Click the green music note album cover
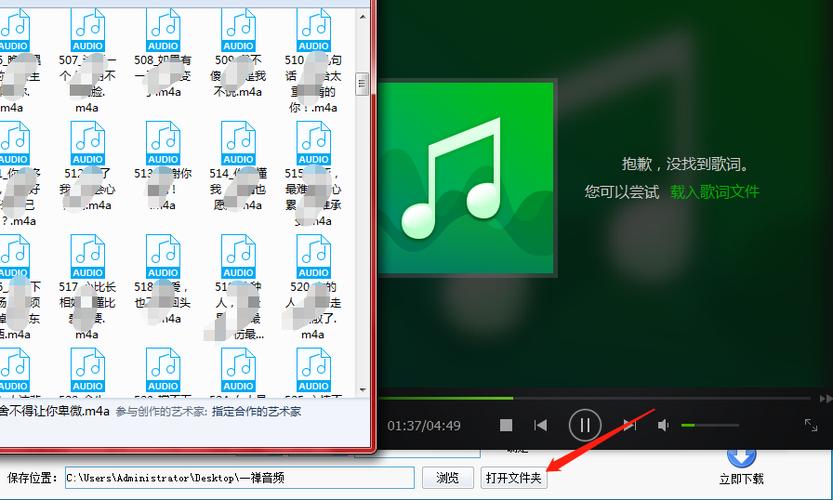This screenshot has height=500, width=833. tap(465, 177)
